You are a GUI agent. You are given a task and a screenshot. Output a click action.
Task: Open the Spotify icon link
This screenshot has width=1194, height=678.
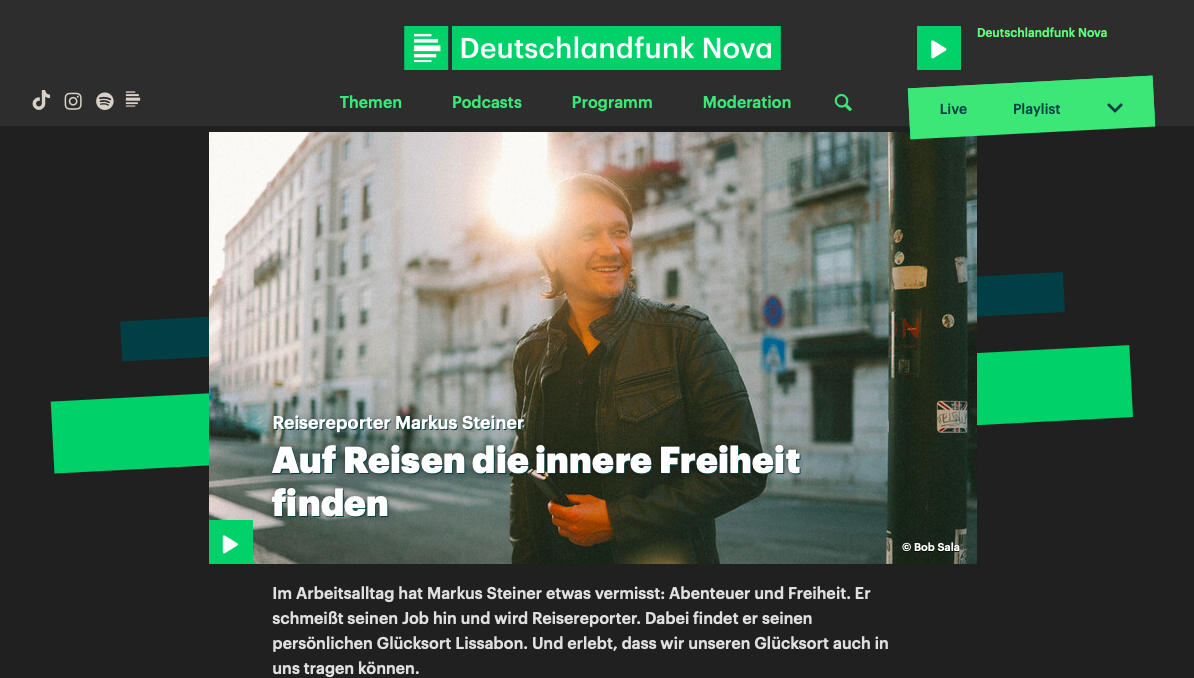tap(105, 101)
